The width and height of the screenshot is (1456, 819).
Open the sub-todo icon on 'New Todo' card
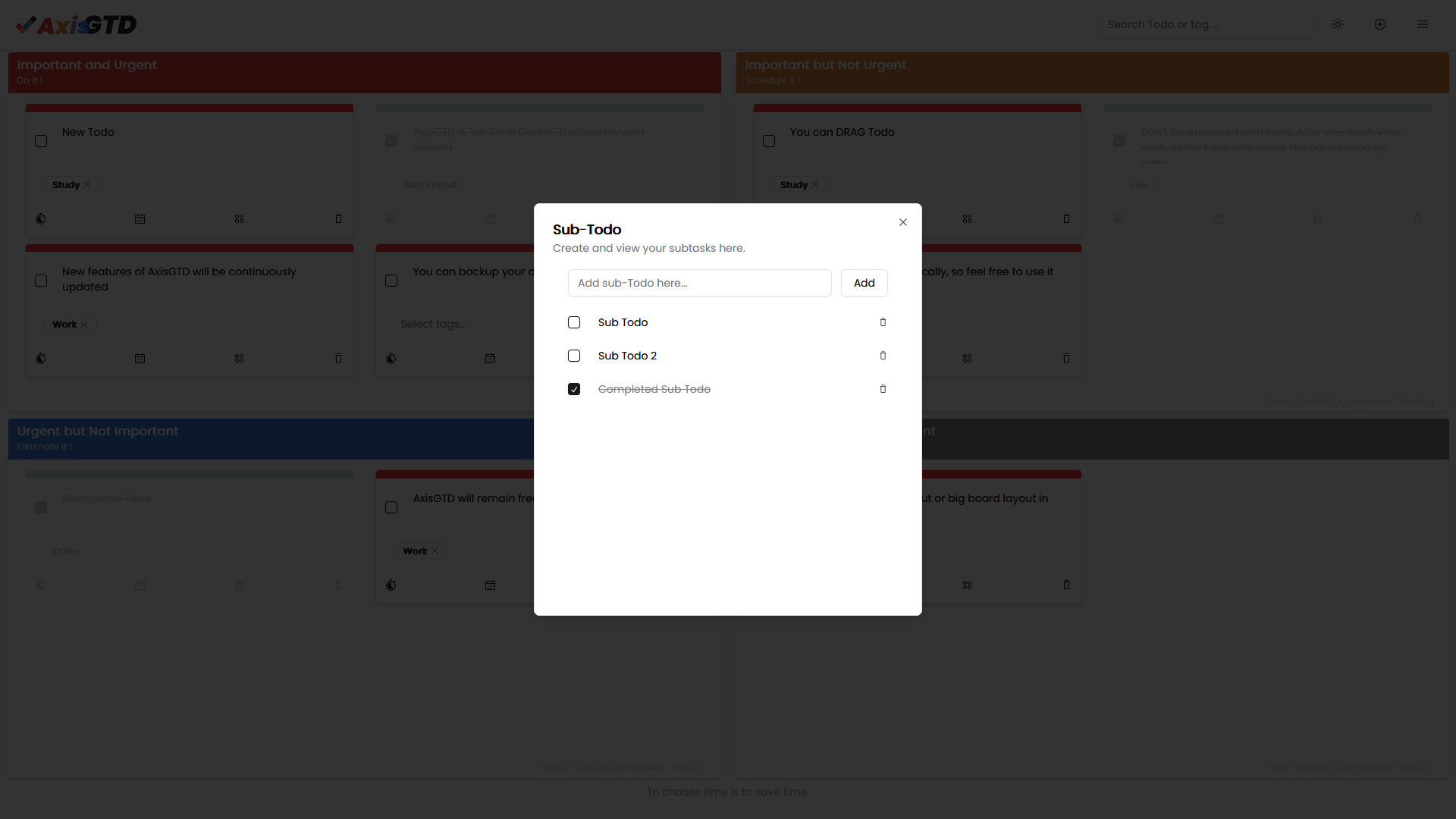[x=239, y=218]
